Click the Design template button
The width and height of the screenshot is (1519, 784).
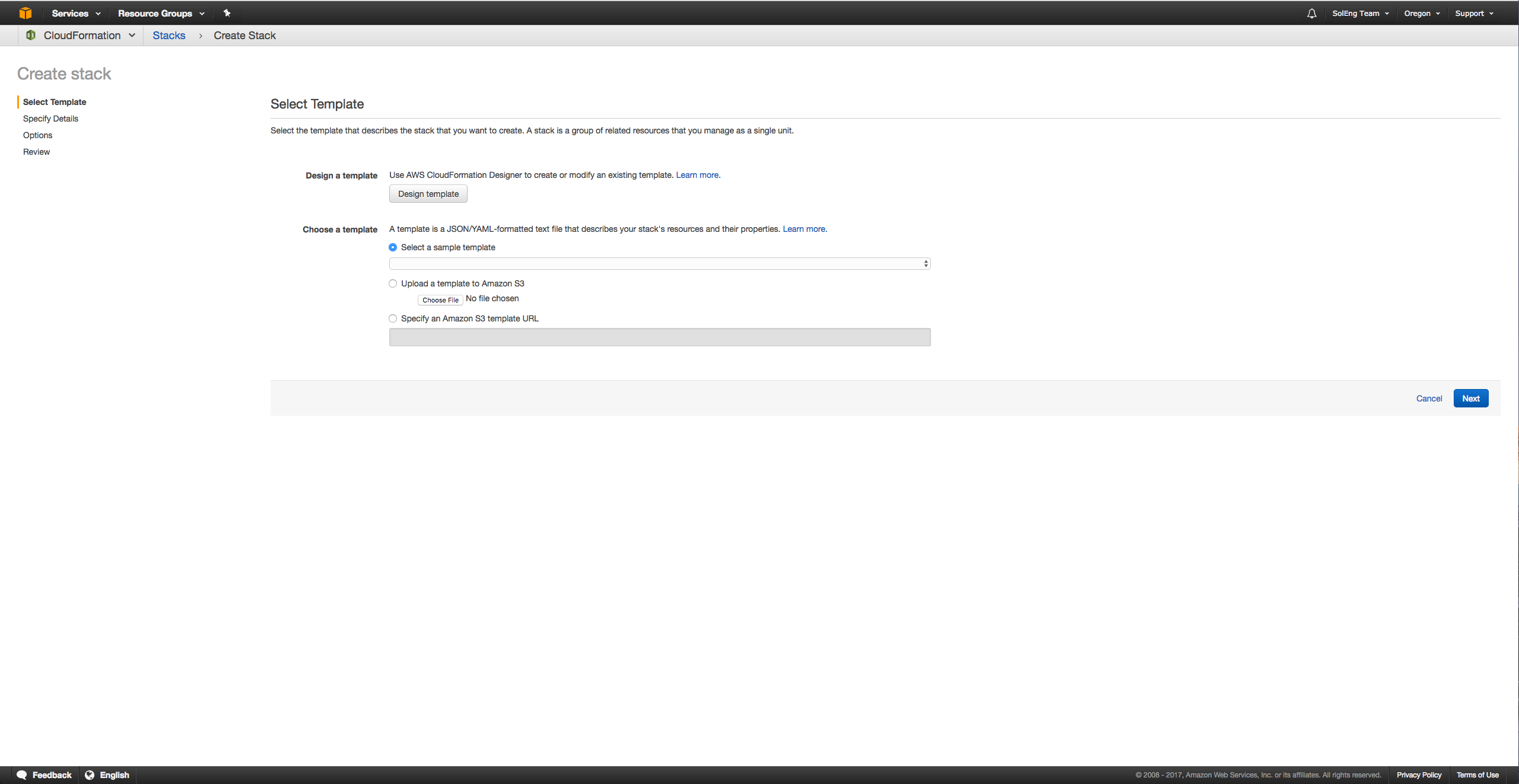428,193
